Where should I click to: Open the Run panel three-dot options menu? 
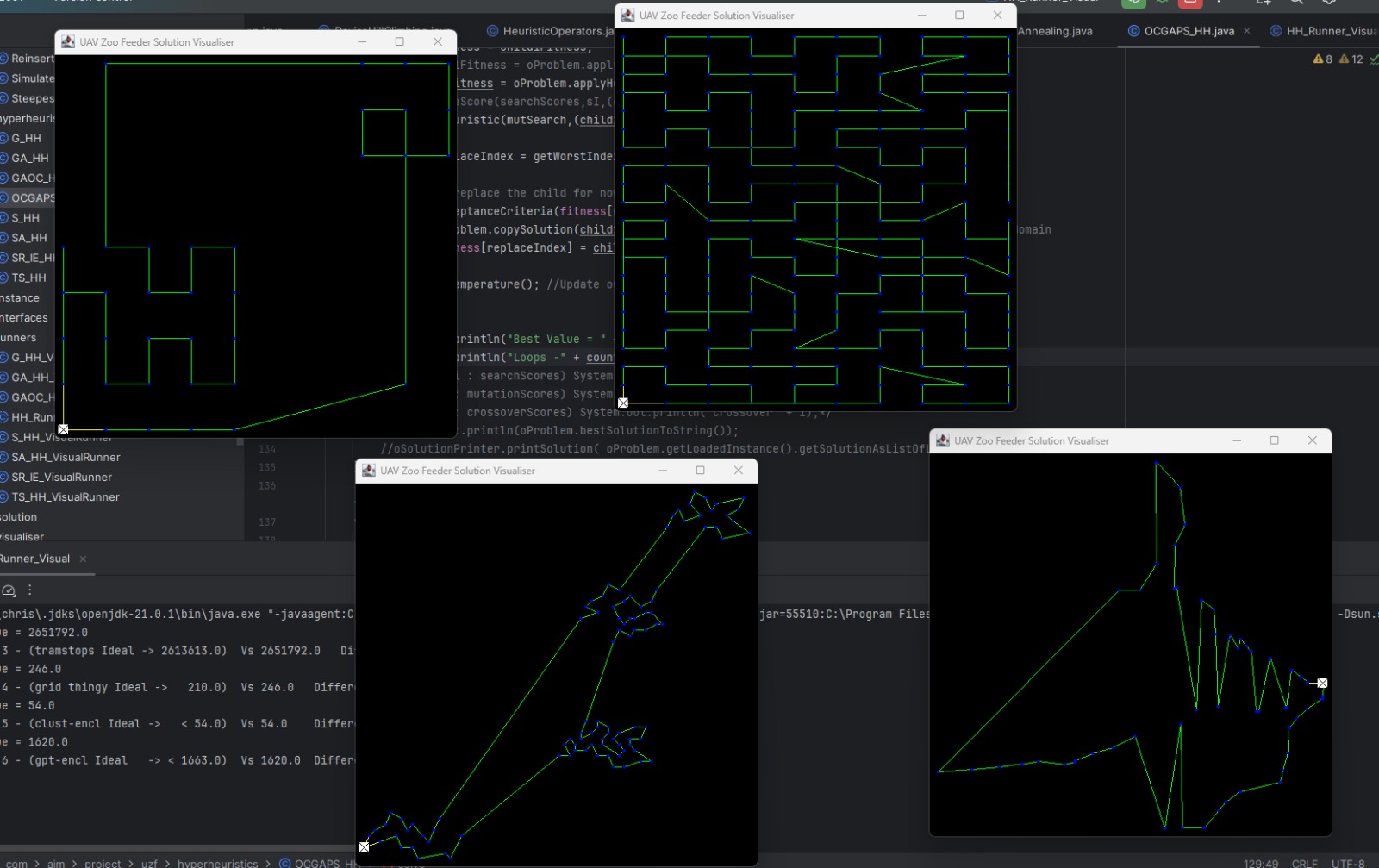coord(30,590)
